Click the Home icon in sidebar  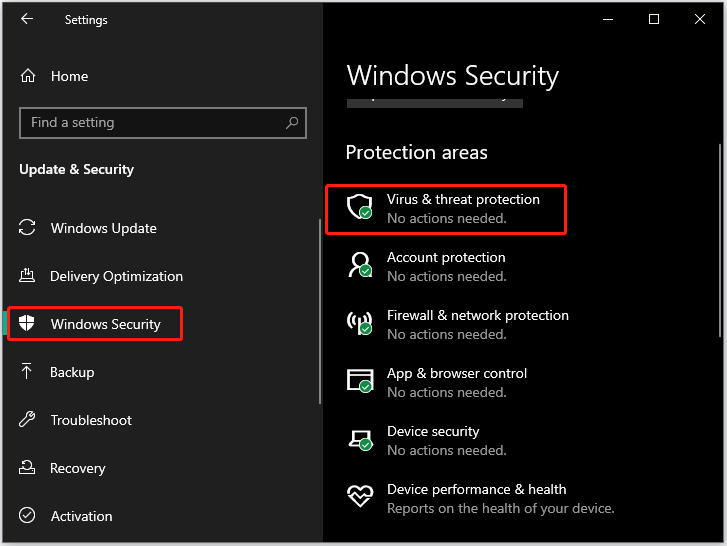click(x=28, y=76)
